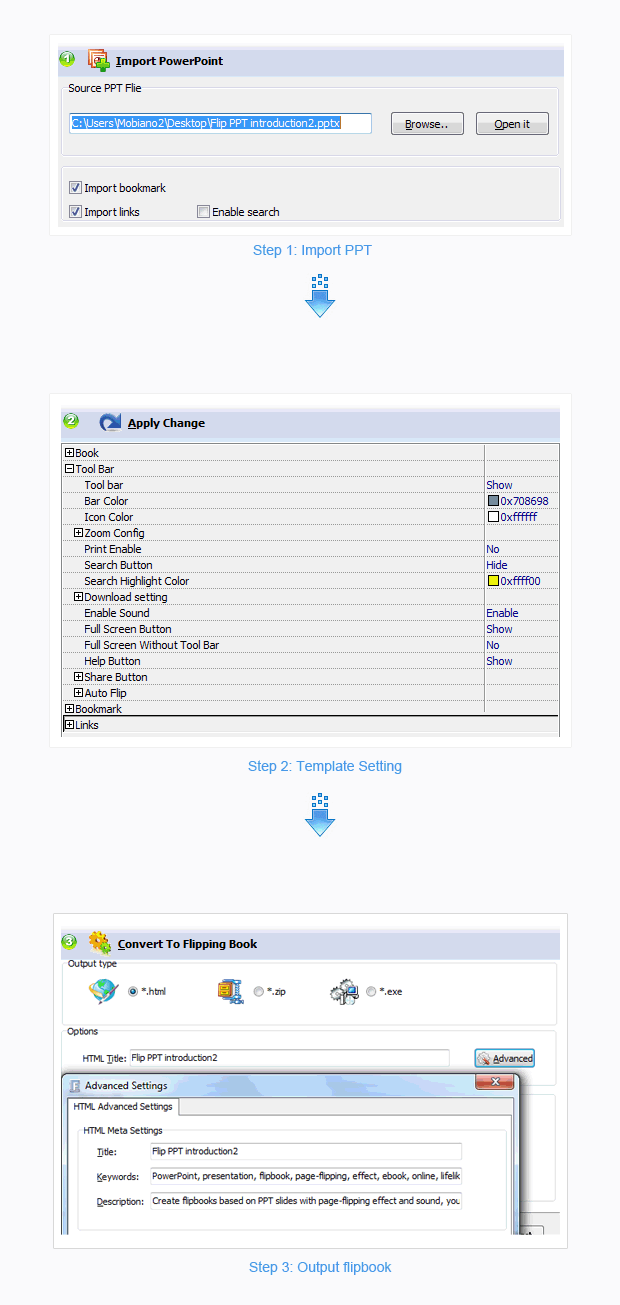Expand the Links tree node

70,725
